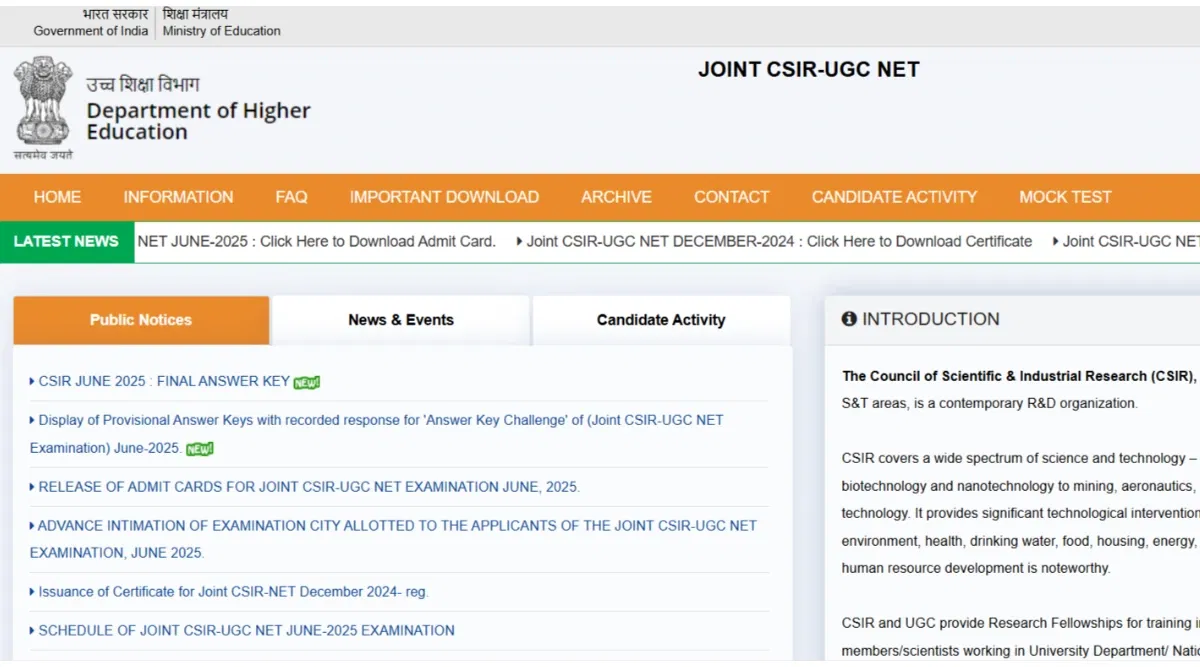Click the LATEST NEWS green label
Screen dimensions: 1200x667
[x=67, y=241]
